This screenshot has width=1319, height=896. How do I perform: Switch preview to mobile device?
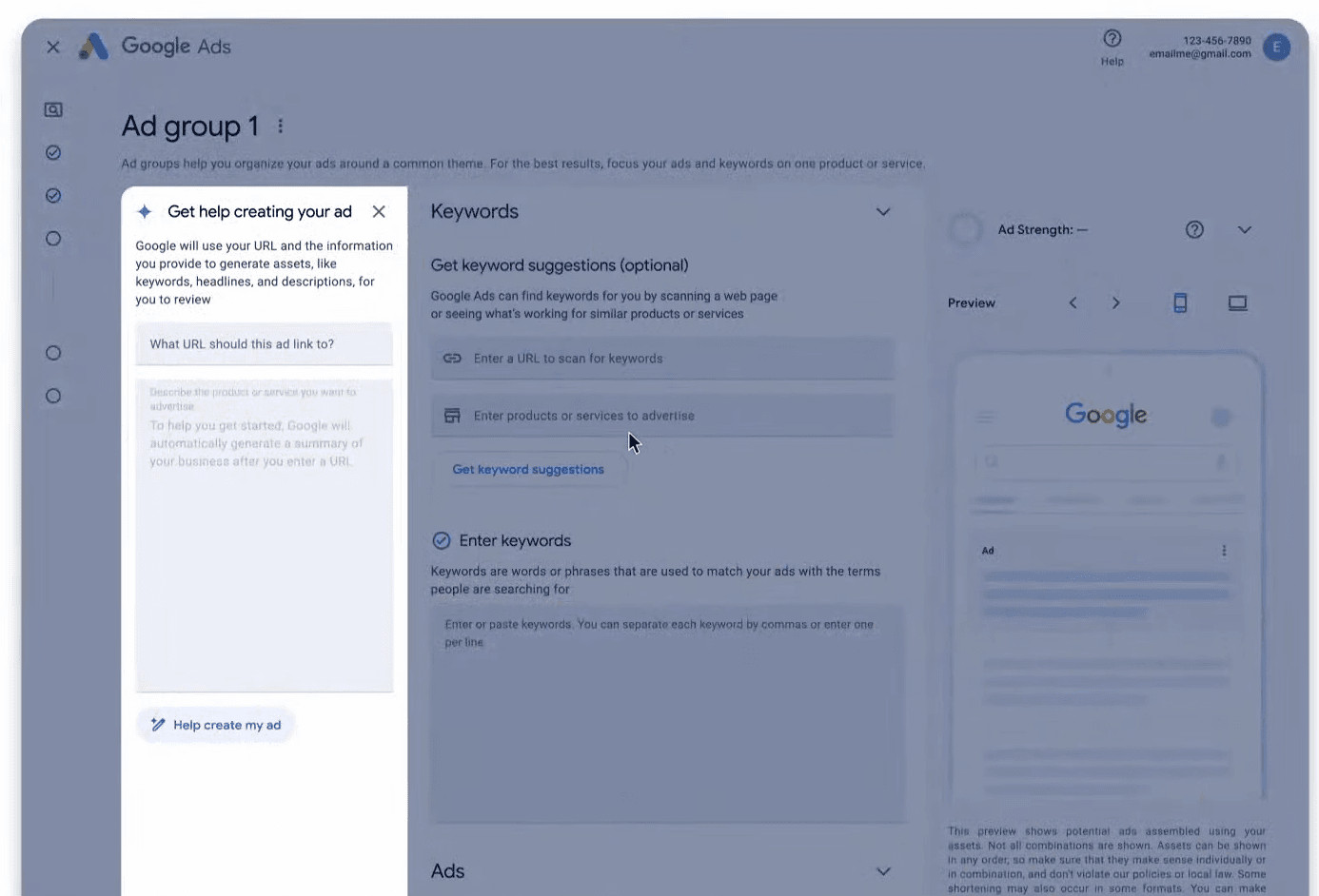(1180, 302)
